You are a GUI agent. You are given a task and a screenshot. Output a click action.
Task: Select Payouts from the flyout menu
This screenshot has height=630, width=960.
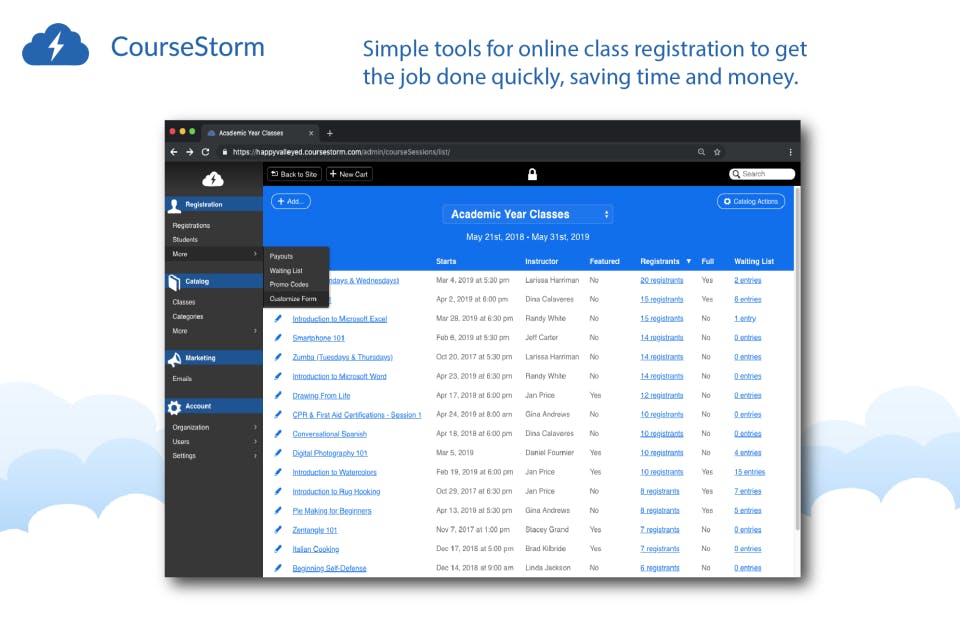(x=281, y=257)
